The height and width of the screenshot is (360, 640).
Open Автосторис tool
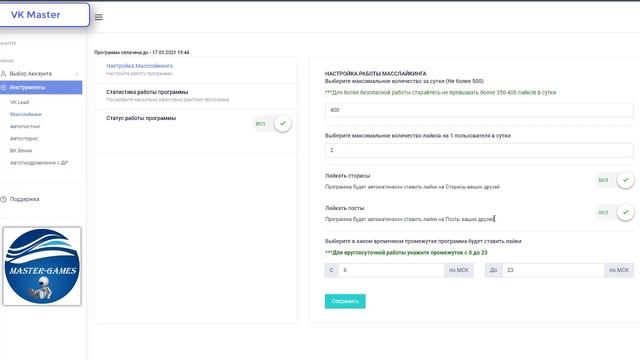[x=24, y=138]
